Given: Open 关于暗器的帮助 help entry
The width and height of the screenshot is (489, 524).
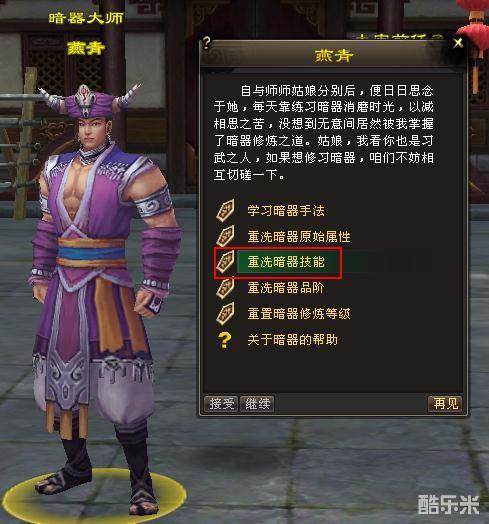Looking at the screenshot, I should pyautogui.click(x=292, y=340).
